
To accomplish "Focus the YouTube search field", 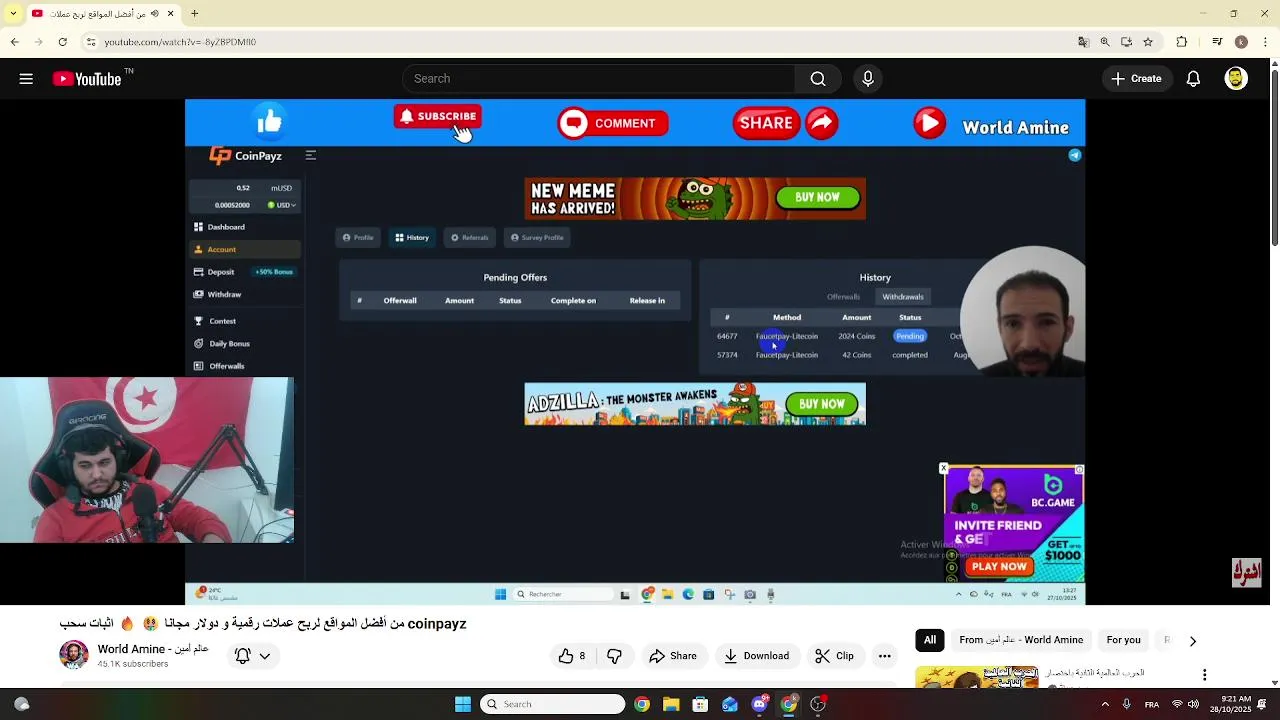I will coord(598,79).
